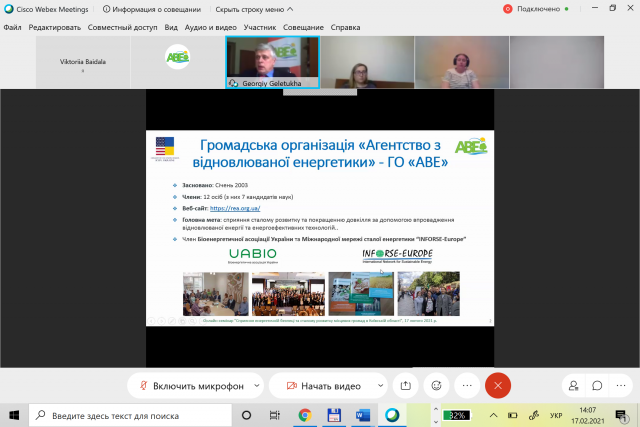This screenshot has width=640, height=427.
Task: Expand microphone options dropdown arrow
Action: (257, 385)
